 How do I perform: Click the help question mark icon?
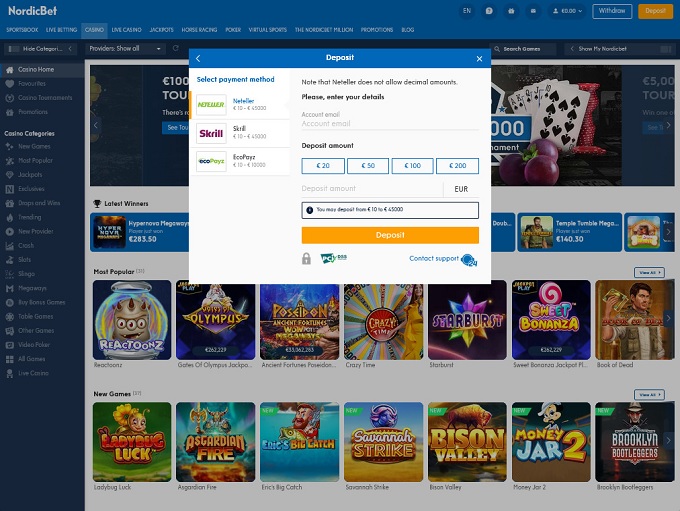[489, 12]
